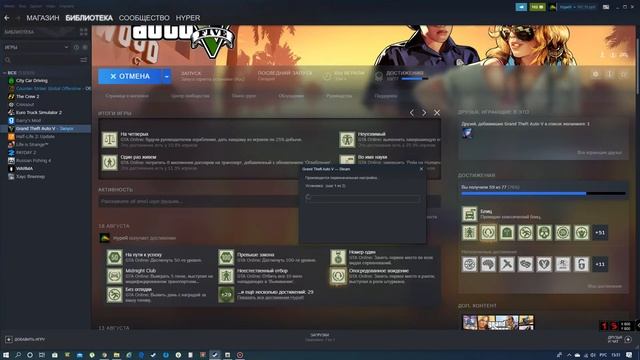Click the blue ОТМЕНА button
Screen dimensions: 640x360
[x=130, y=76]
